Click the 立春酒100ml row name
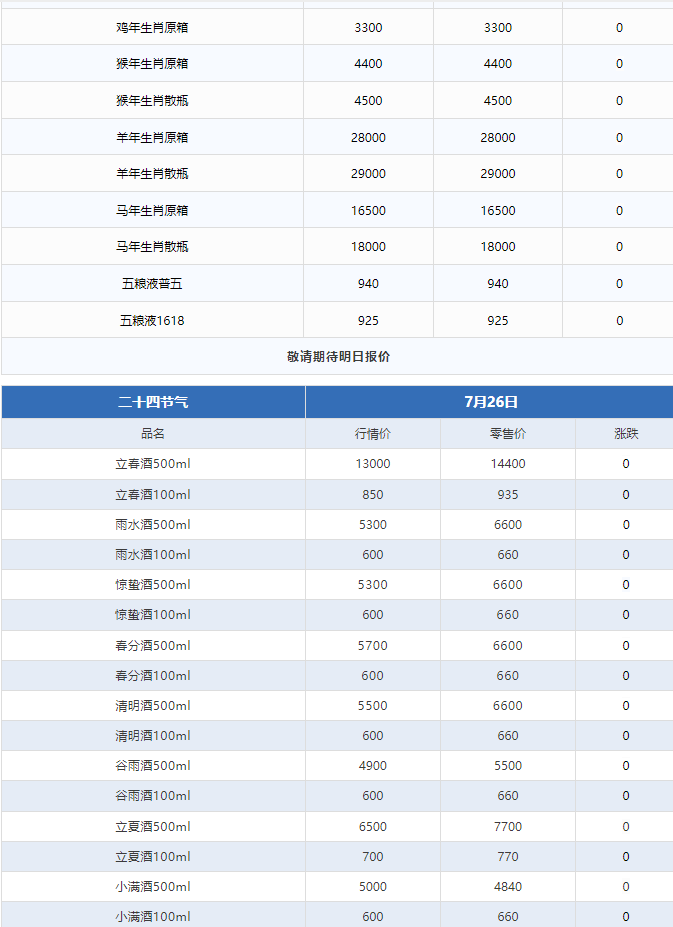The height and width of the screenshot is (927, 673). click(153, 494)
